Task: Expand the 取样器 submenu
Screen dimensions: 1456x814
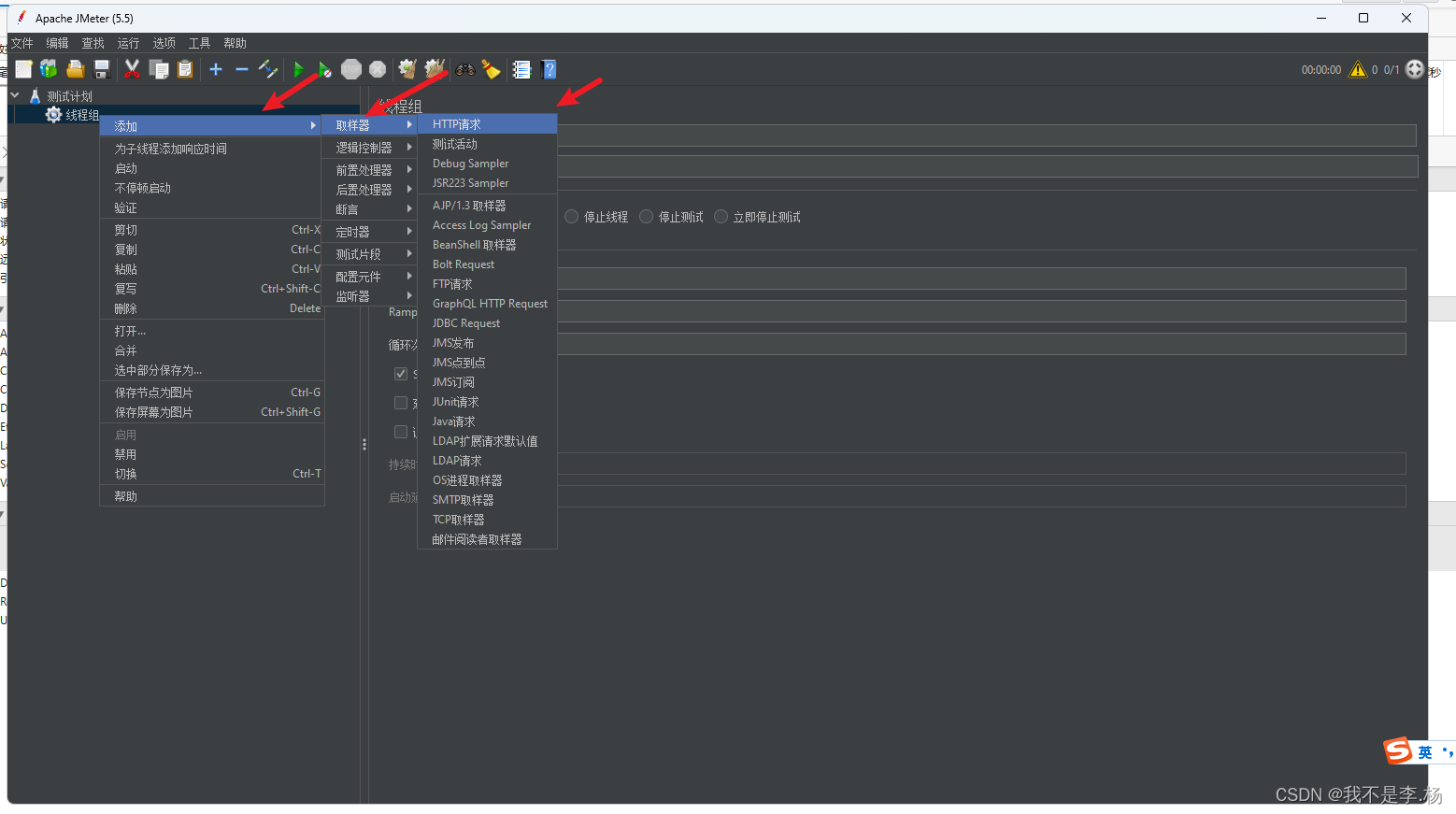Action: point(369,125)
